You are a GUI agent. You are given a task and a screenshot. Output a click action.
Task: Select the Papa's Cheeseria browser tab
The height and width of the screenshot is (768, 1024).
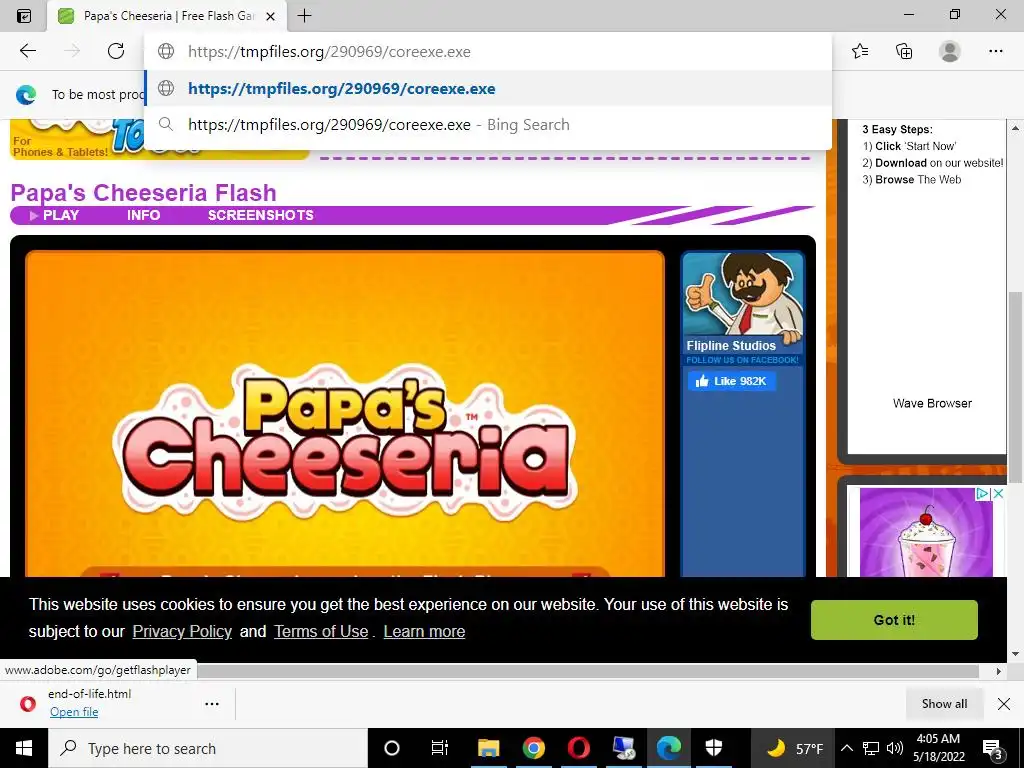pyautogui.click(x=167, y=16)
